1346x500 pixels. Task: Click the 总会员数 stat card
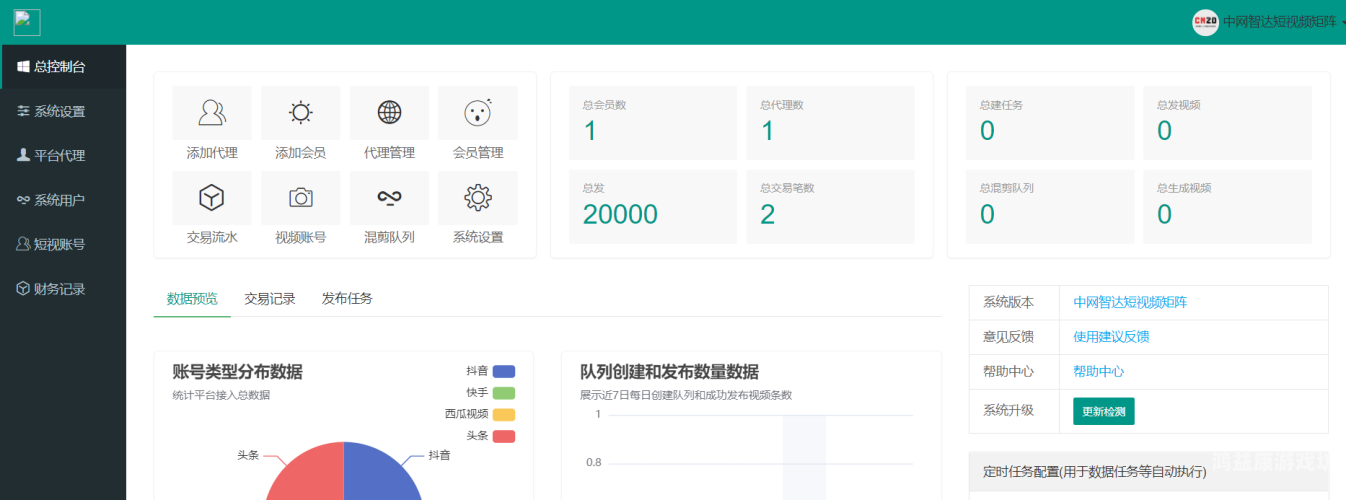(x=653, y=123)
